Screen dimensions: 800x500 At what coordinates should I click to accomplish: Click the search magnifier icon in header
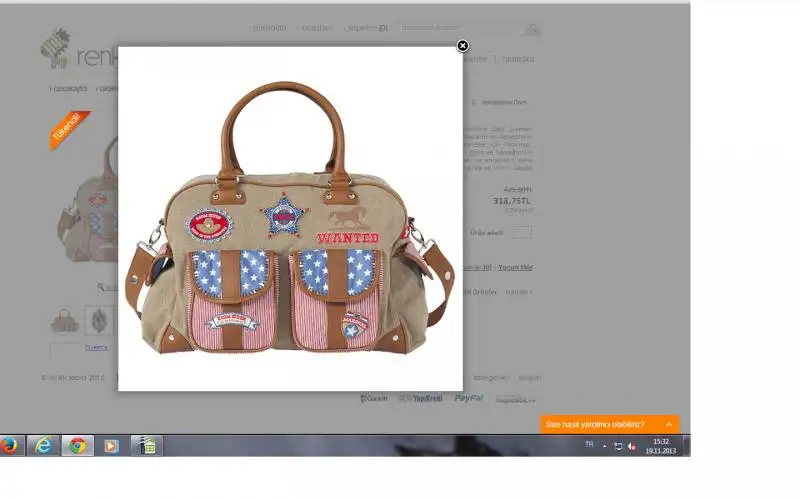(532, 29)
